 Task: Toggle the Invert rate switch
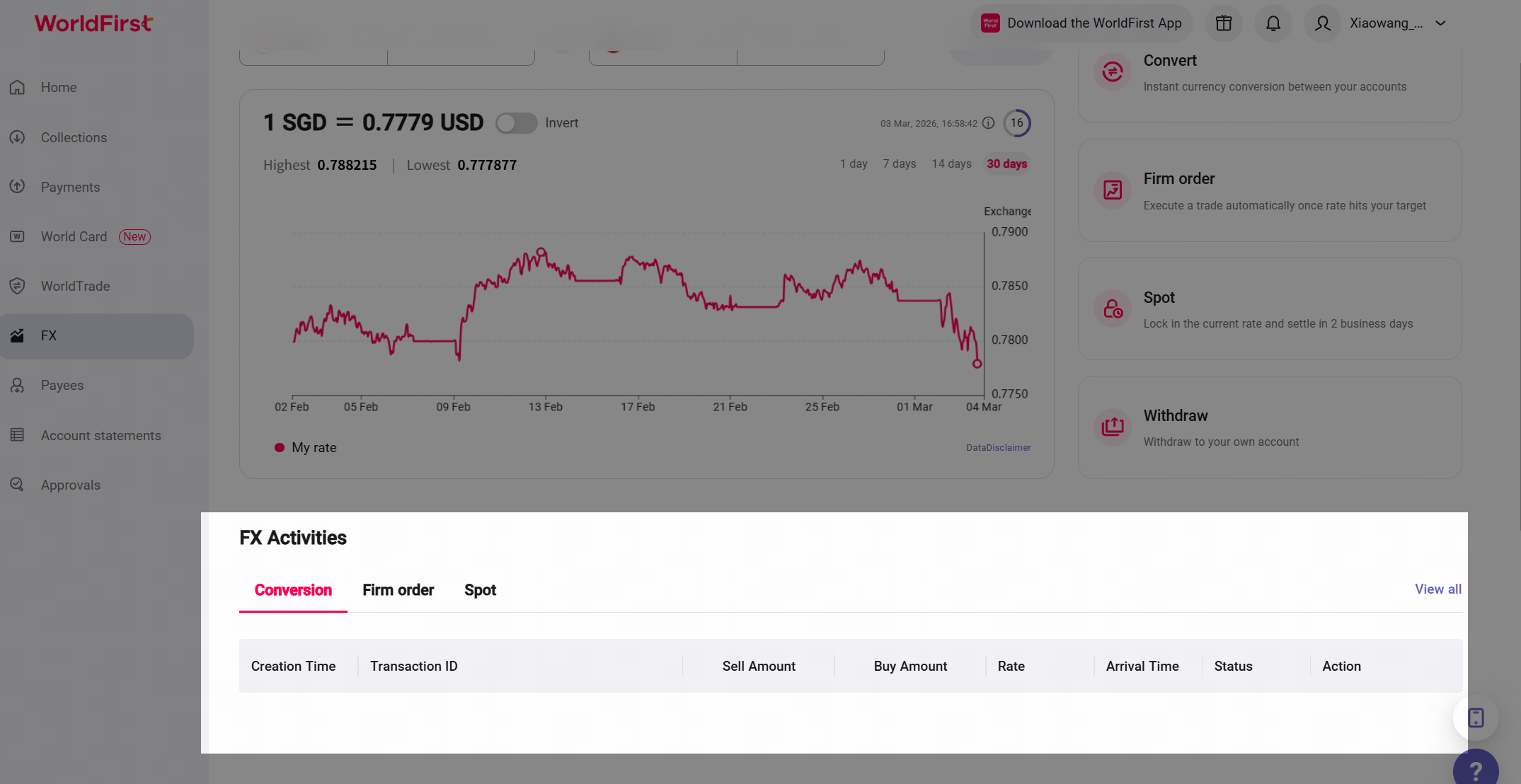[516, 123]
